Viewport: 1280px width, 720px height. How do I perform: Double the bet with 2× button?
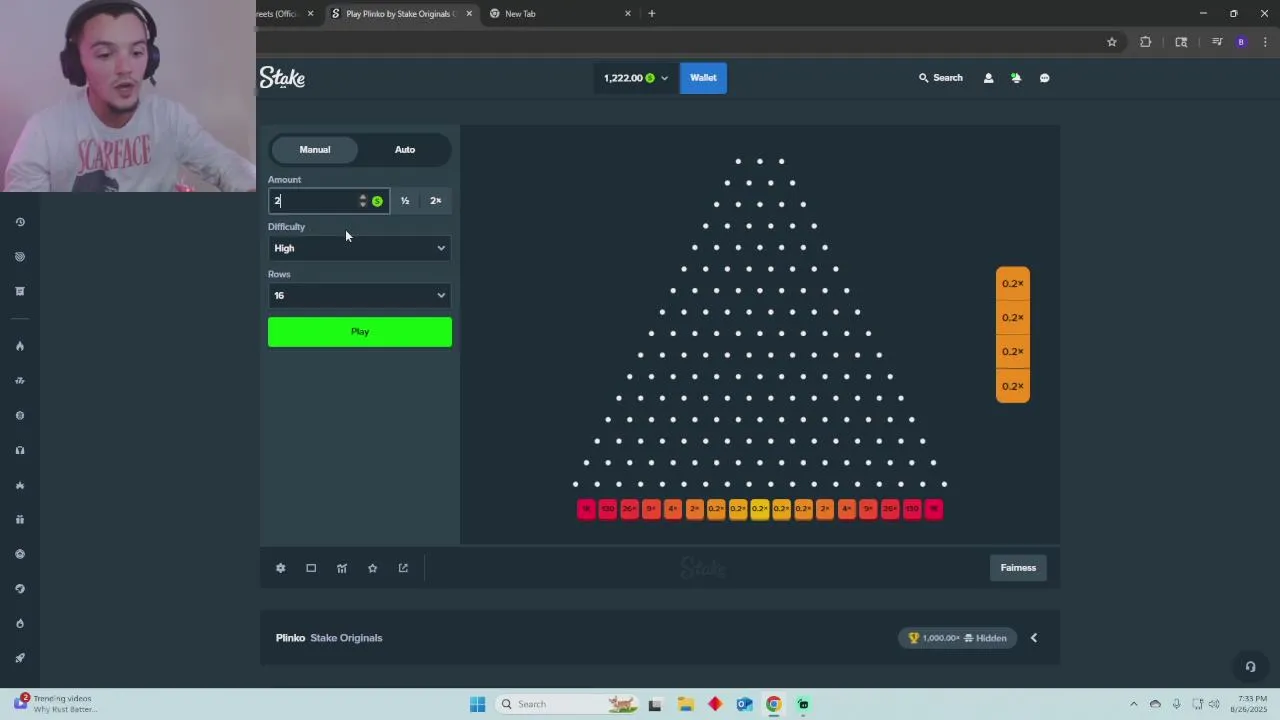(x=436, y=201)
